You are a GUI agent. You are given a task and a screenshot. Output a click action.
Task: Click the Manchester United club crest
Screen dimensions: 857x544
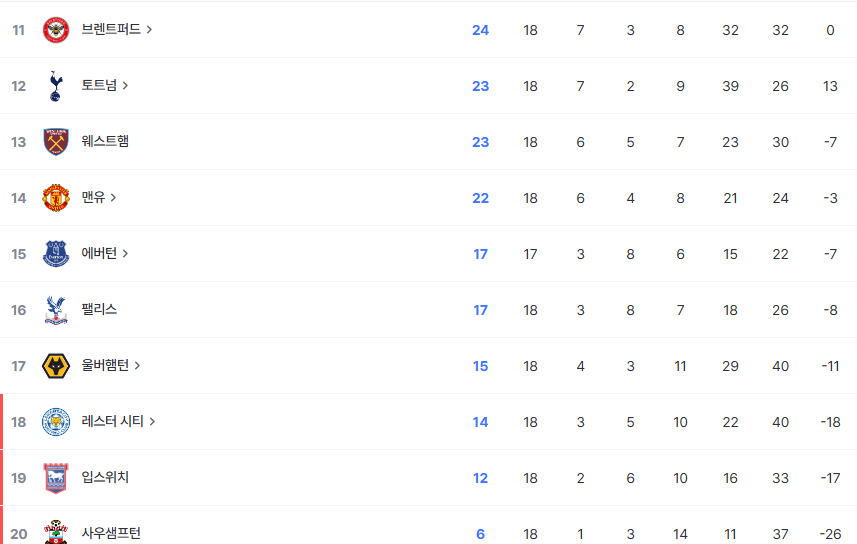(x=56, y=198)
